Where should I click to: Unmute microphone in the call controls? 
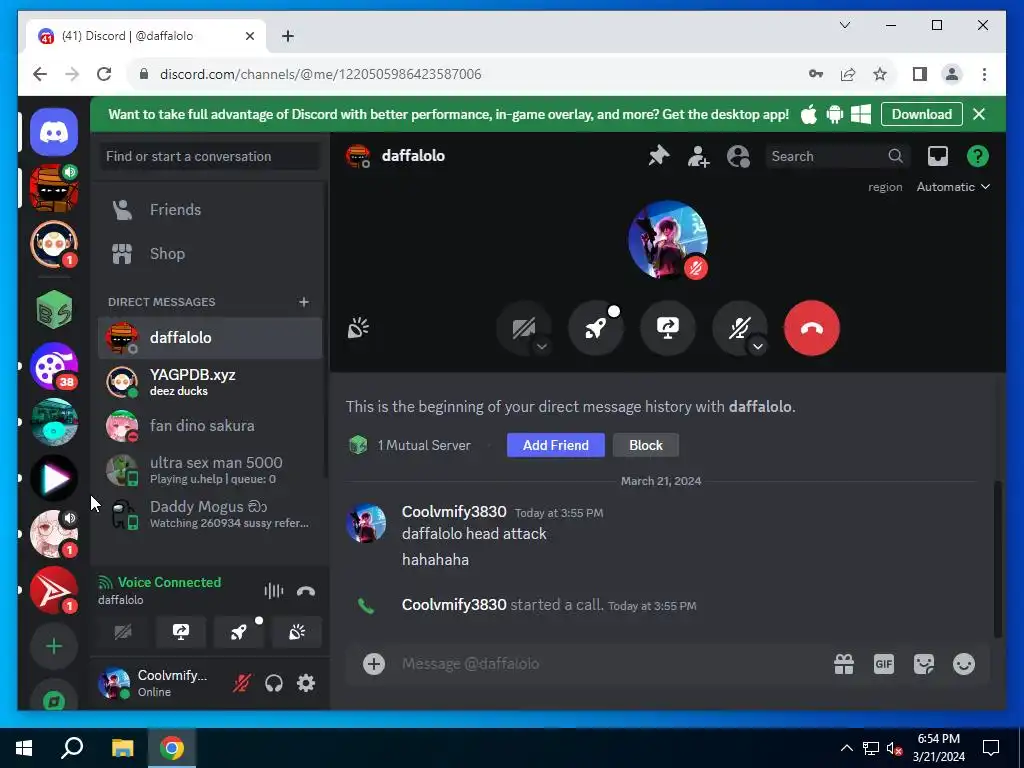(739, 328)
